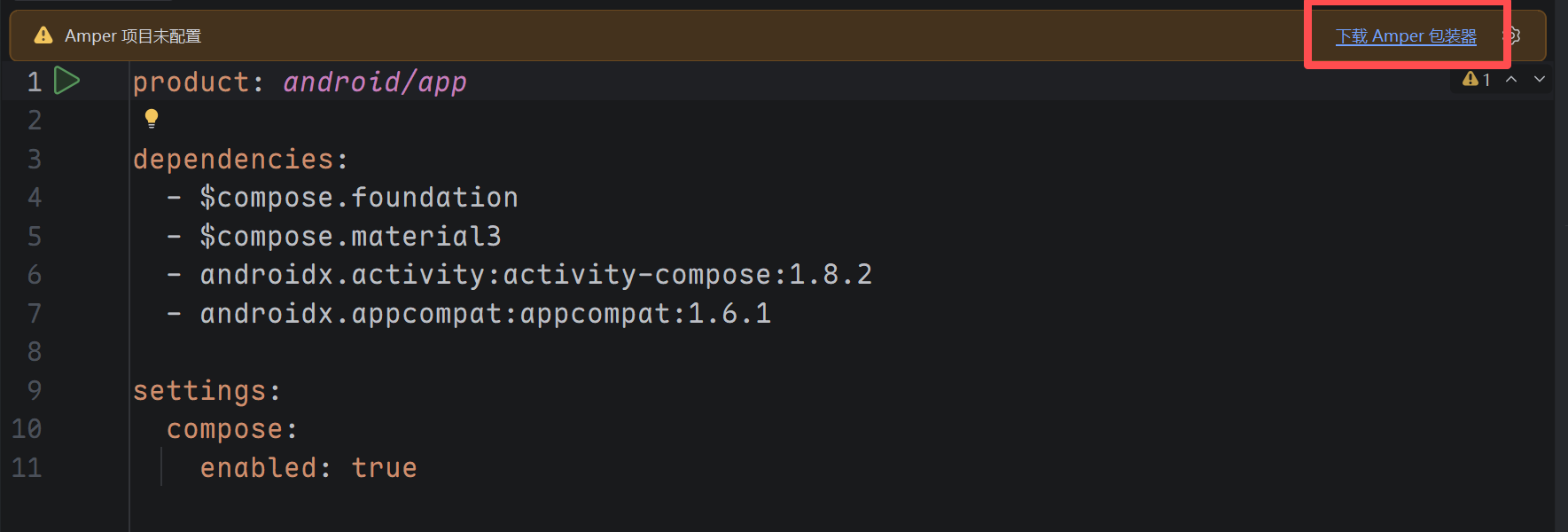Open the notification banner gear settings
The height and width of the screenshot is (532, 1568).
1512,36
